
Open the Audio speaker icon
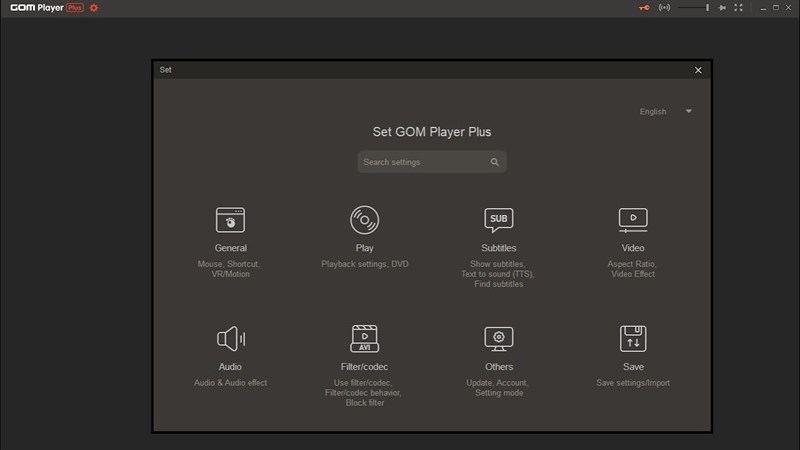click(231, 338)
